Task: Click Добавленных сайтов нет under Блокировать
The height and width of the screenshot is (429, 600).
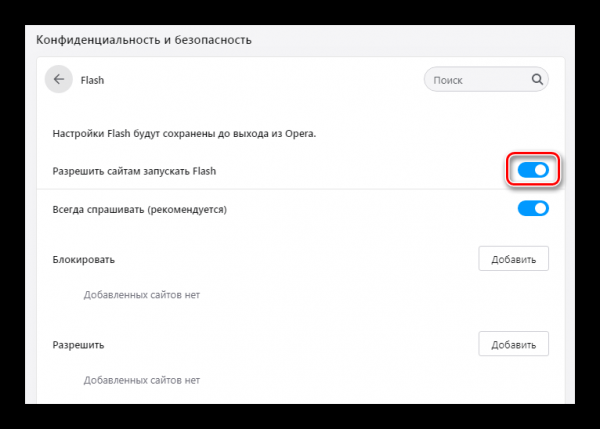Action: coord(142,295)
